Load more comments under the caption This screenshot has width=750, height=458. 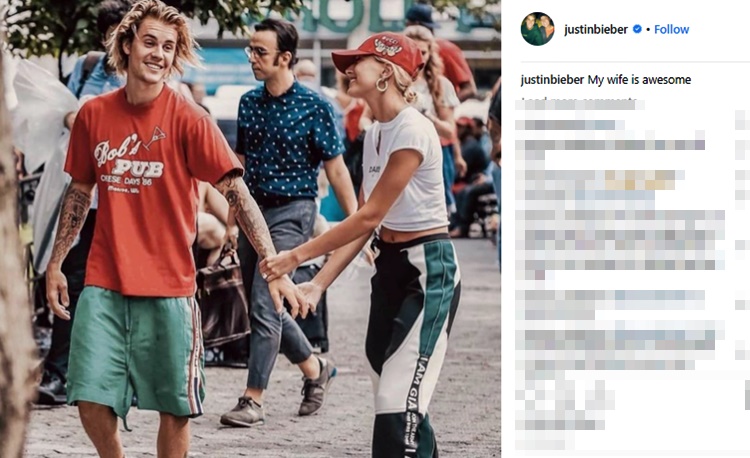579,102
